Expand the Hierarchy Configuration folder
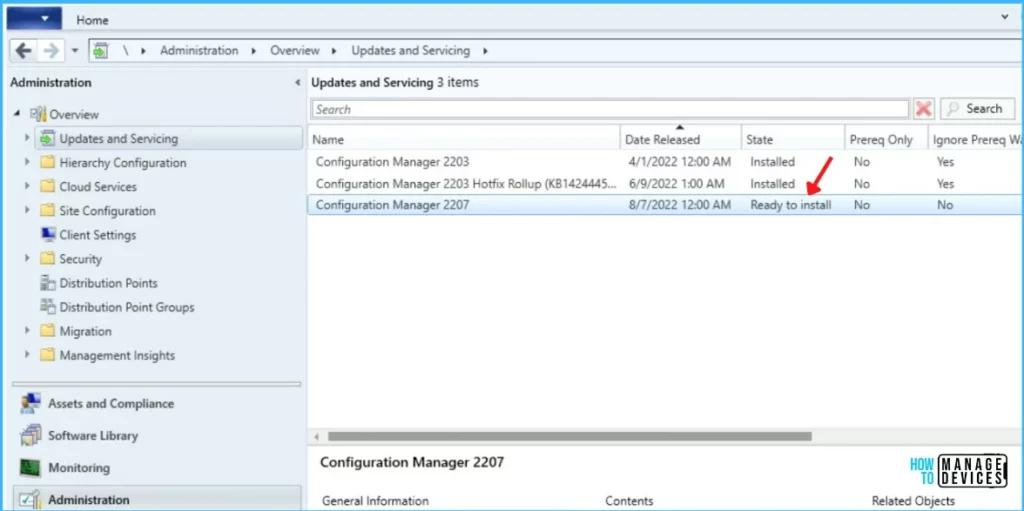 coord(27,163)
